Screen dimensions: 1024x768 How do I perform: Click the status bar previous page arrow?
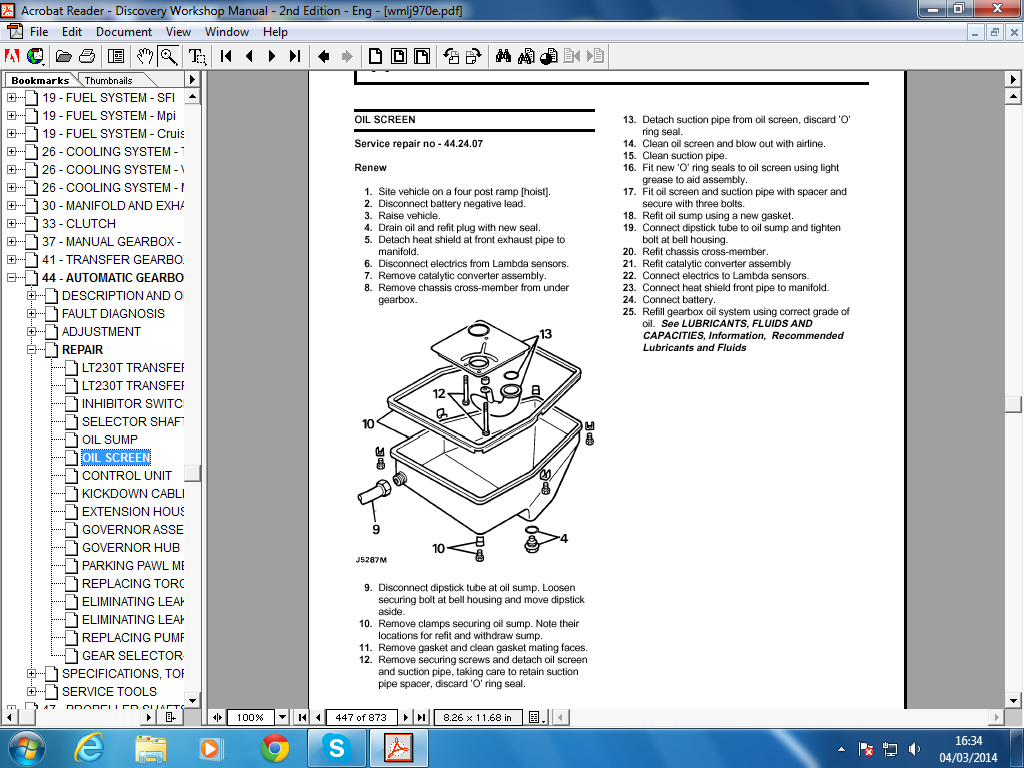tap(318, 717)
